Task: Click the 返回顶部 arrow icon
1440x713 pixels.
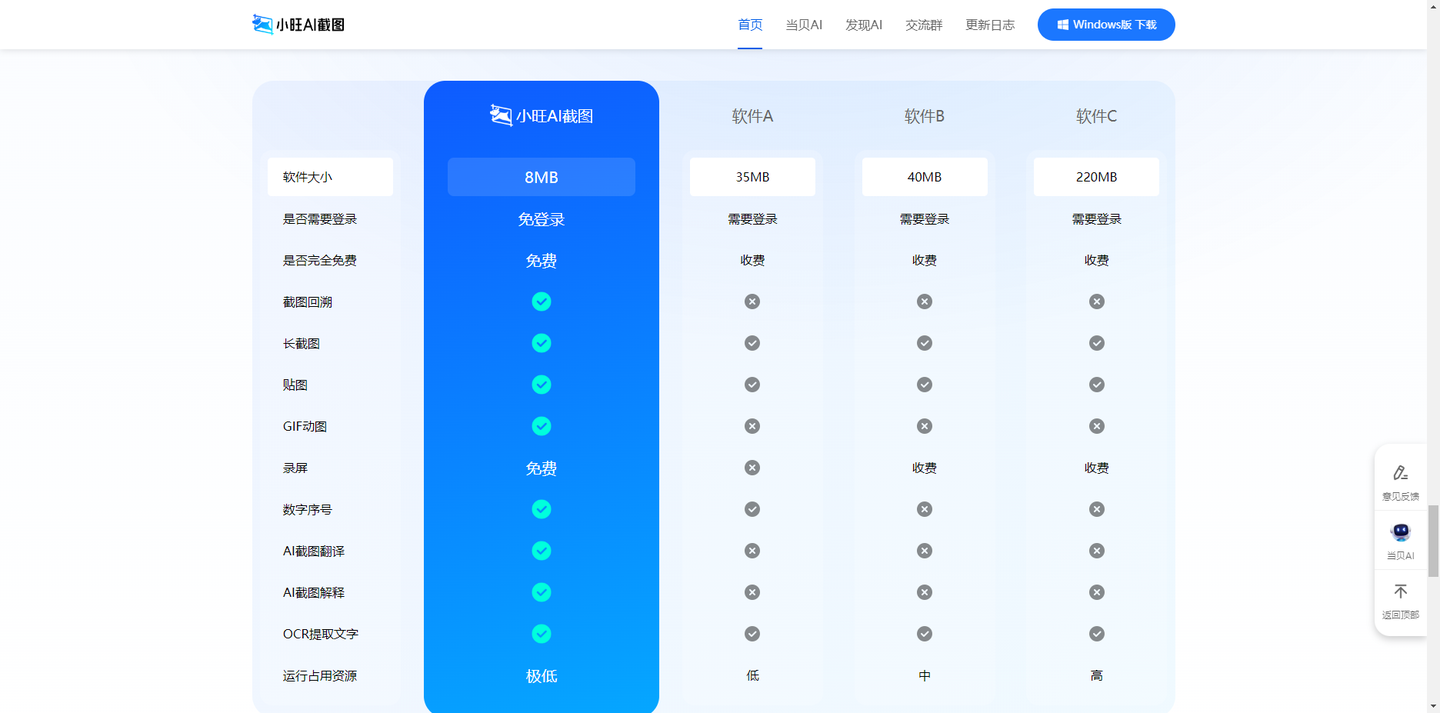Action: click(1400, 592)
